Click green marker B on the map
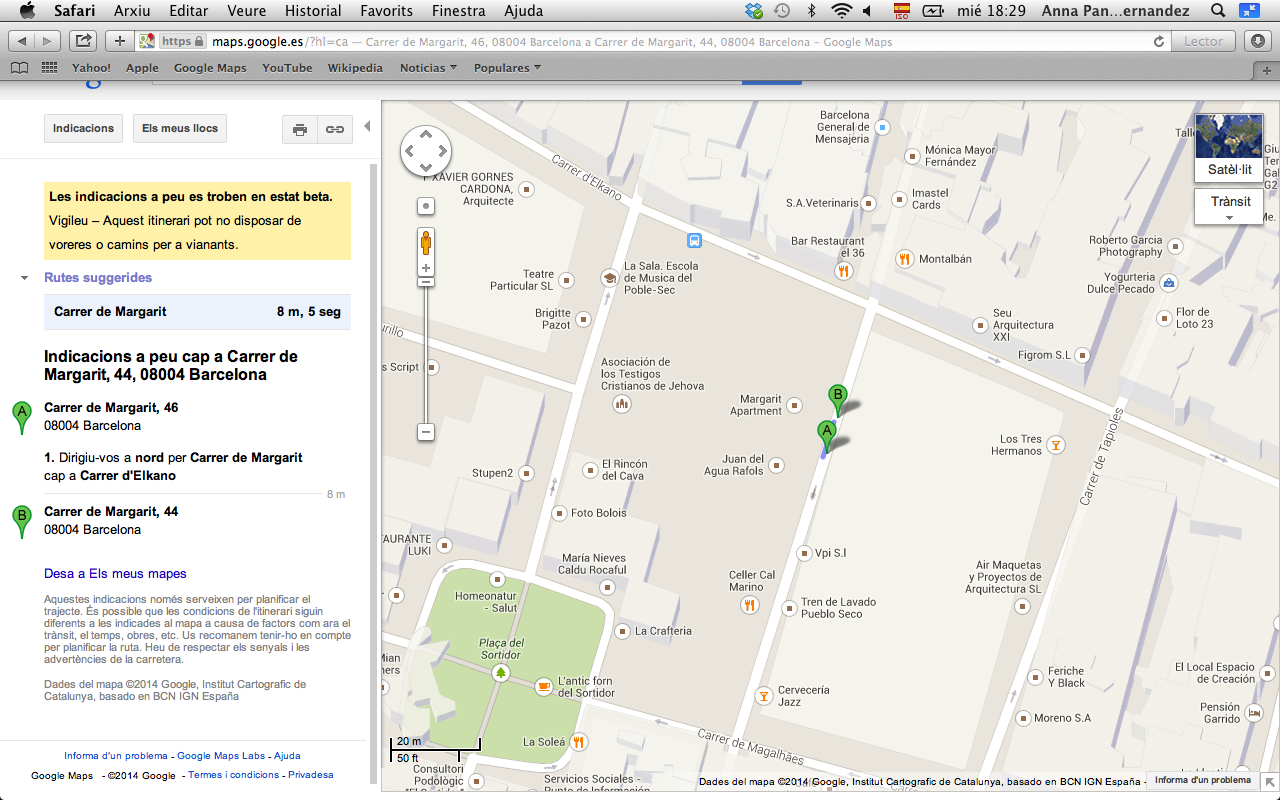This screenshot has width=1280, height=800. point(838,396)
